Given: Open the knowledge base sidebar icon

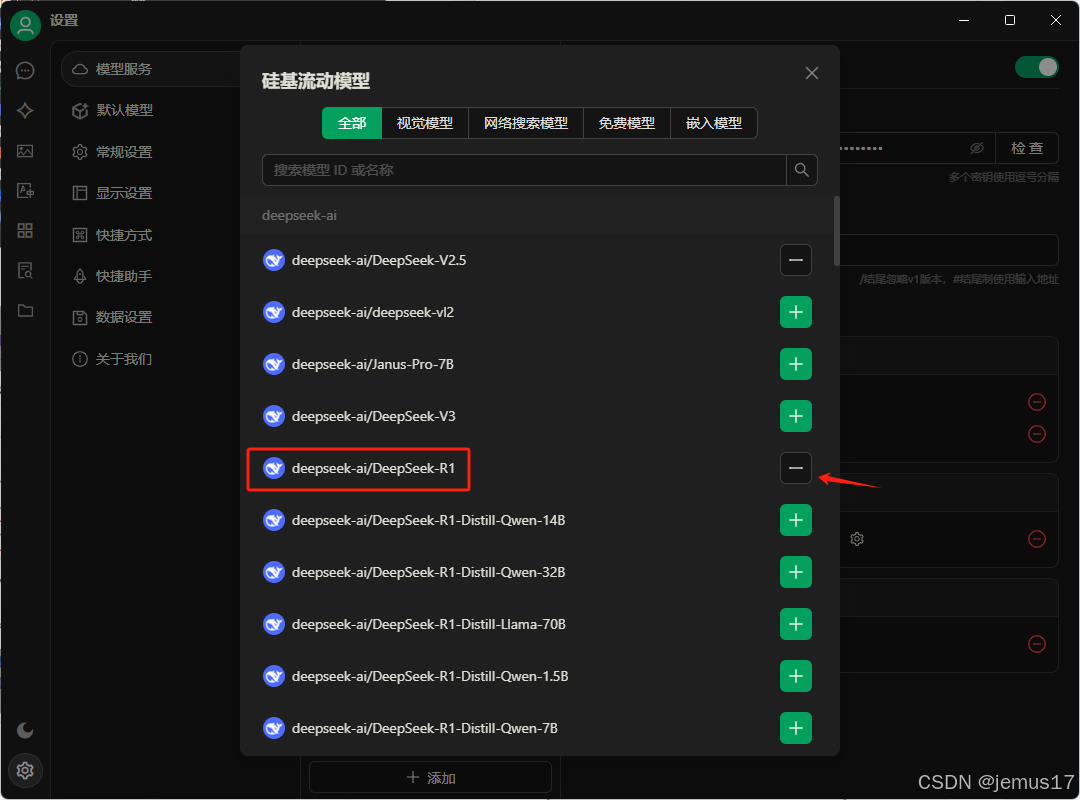Looking at the screenshot, I should click(x=25, y=270).
